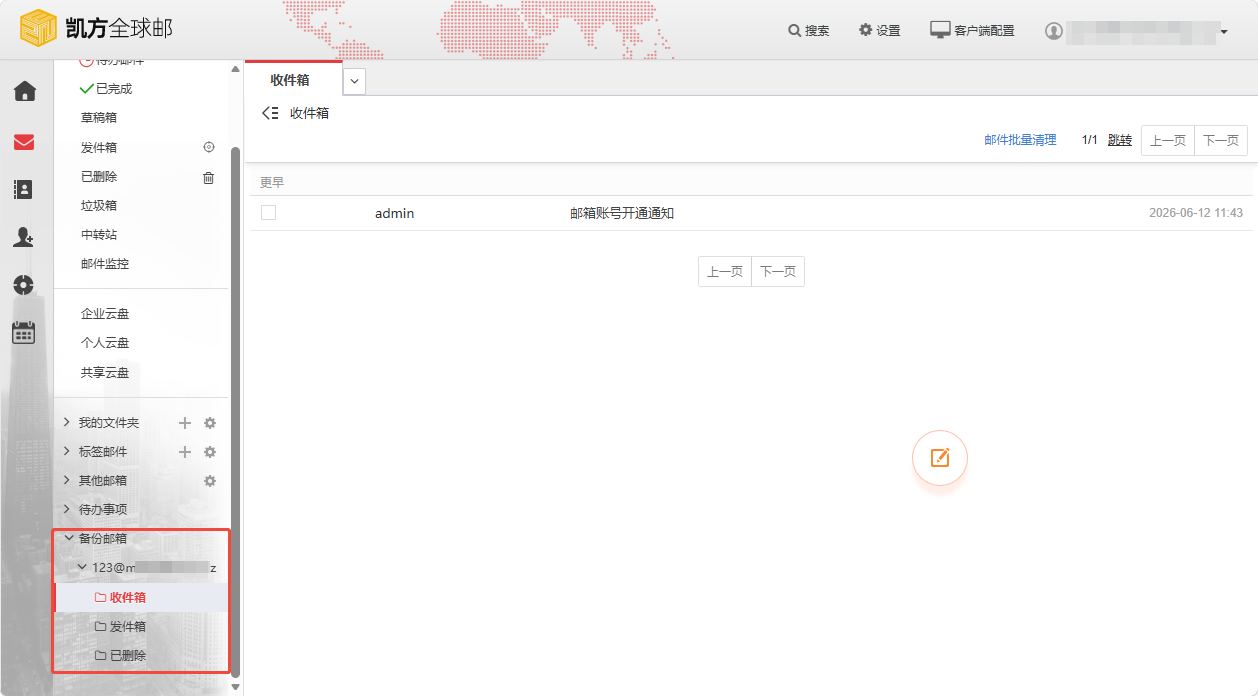Open the 草稿箱 folder

pos(99,118)
